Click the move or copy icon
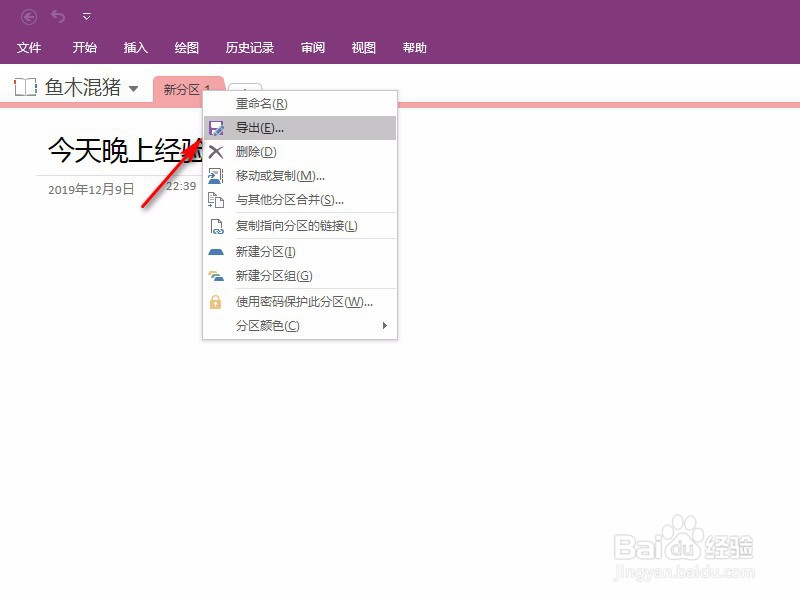 coord(216,176)
